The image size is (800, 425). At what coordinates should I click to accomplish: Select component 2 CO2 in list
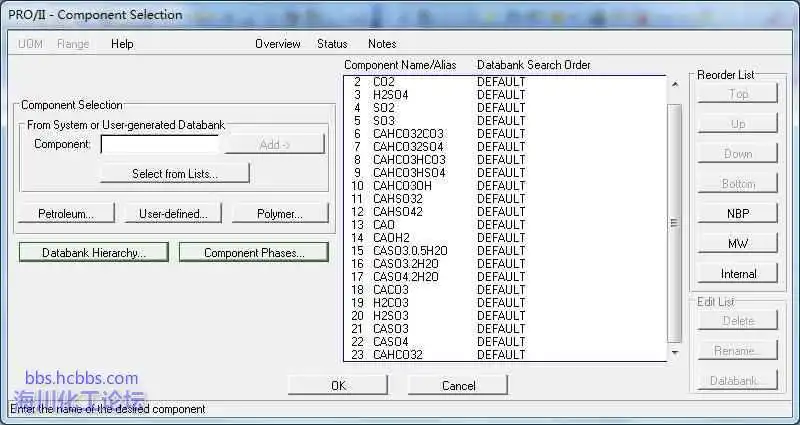505,82
